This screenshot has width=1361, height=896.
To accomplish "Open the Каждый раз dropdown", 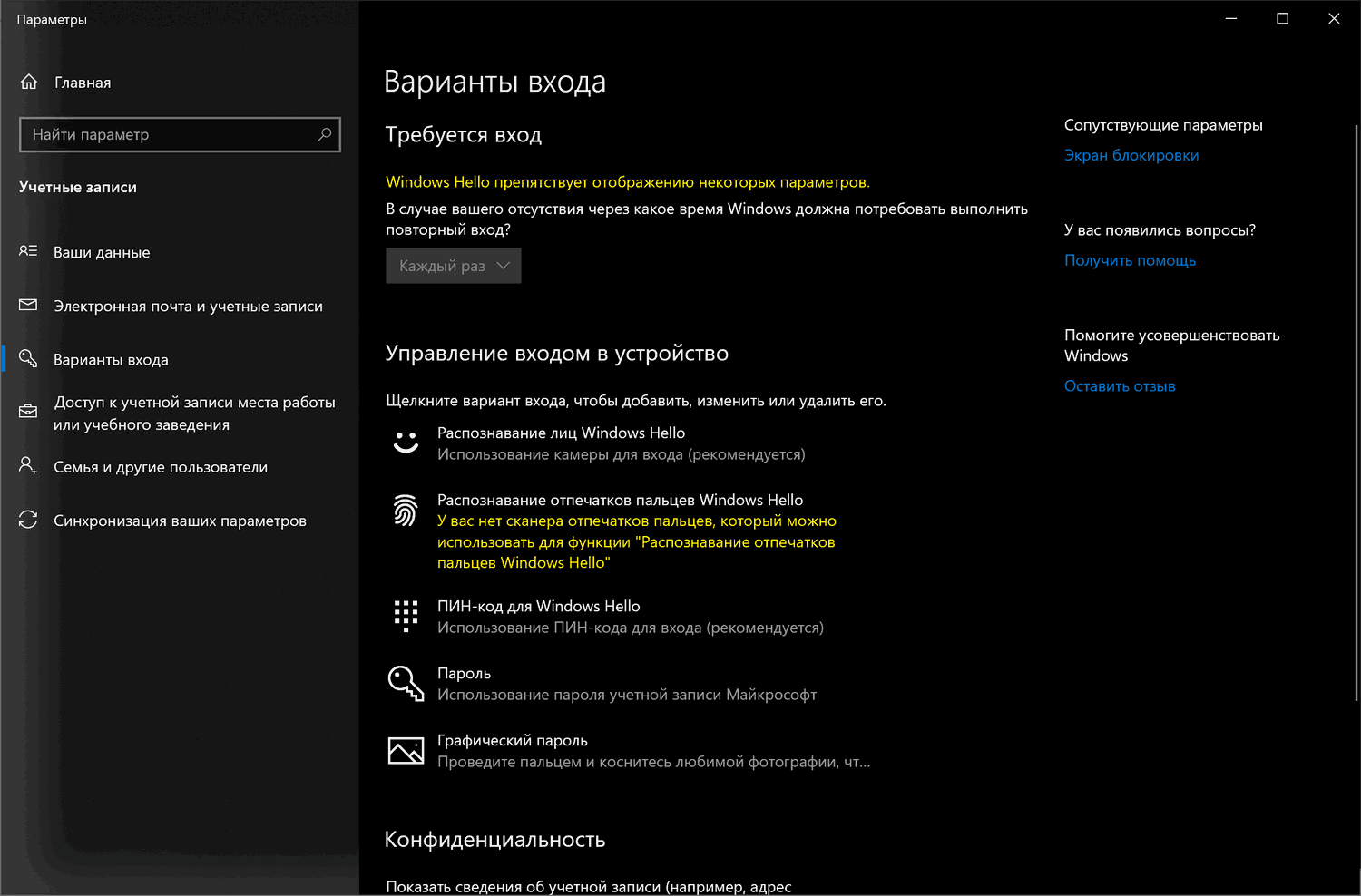I will [x=454, y=266].
